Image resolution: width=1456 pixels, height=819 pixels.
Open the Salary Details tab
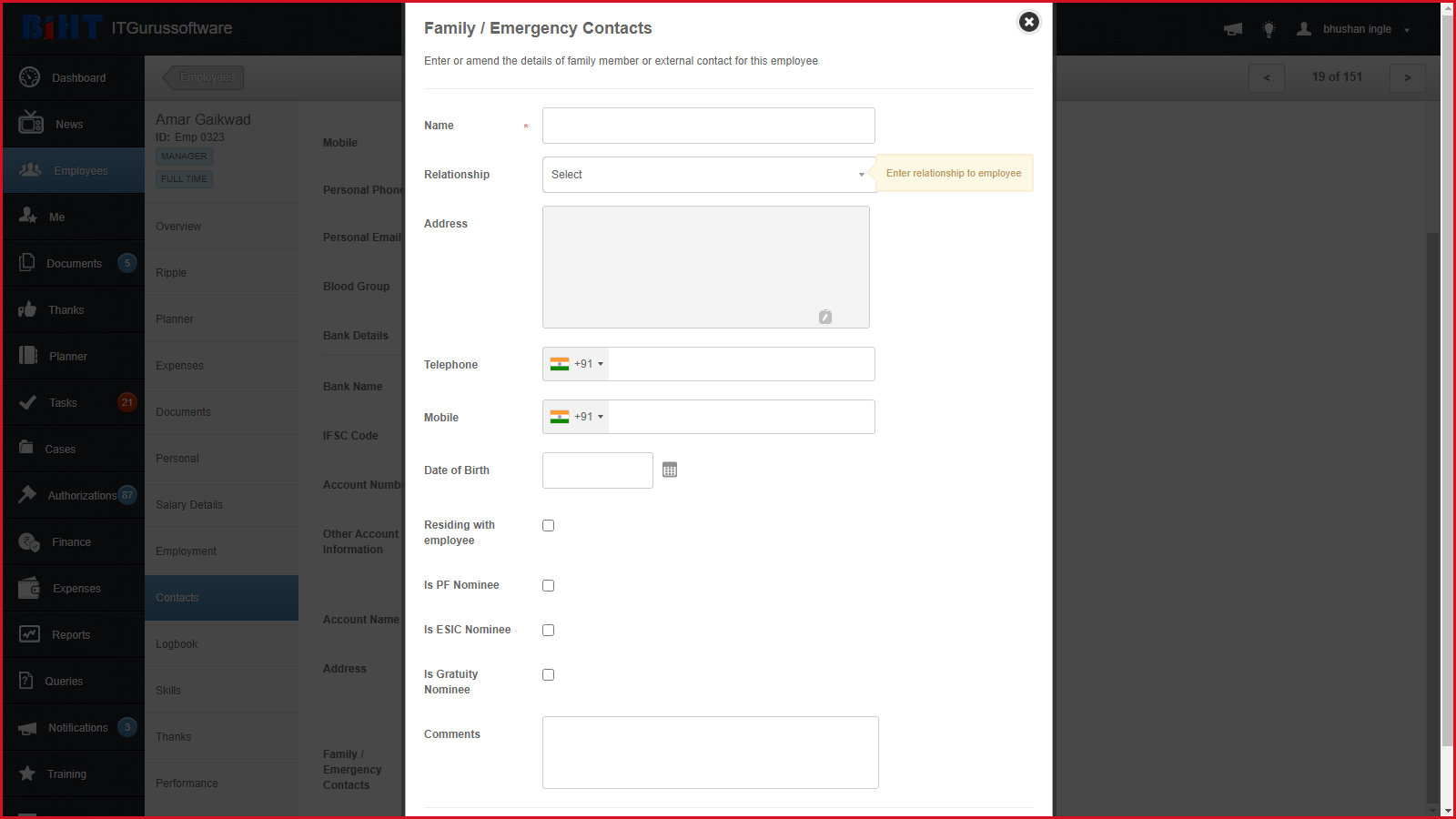coord(221,505)
